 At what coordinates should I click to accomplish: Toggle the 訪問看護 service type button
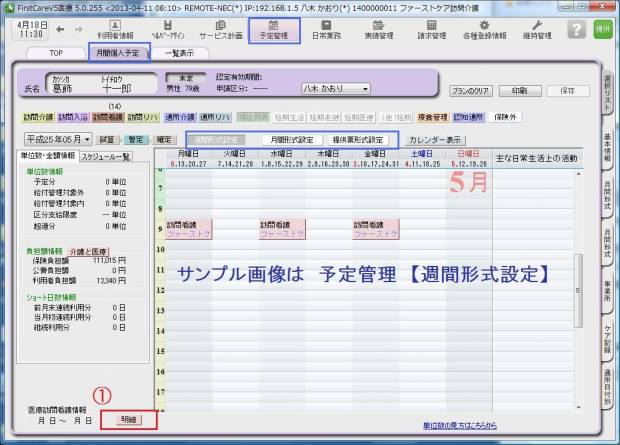point(105,117)
